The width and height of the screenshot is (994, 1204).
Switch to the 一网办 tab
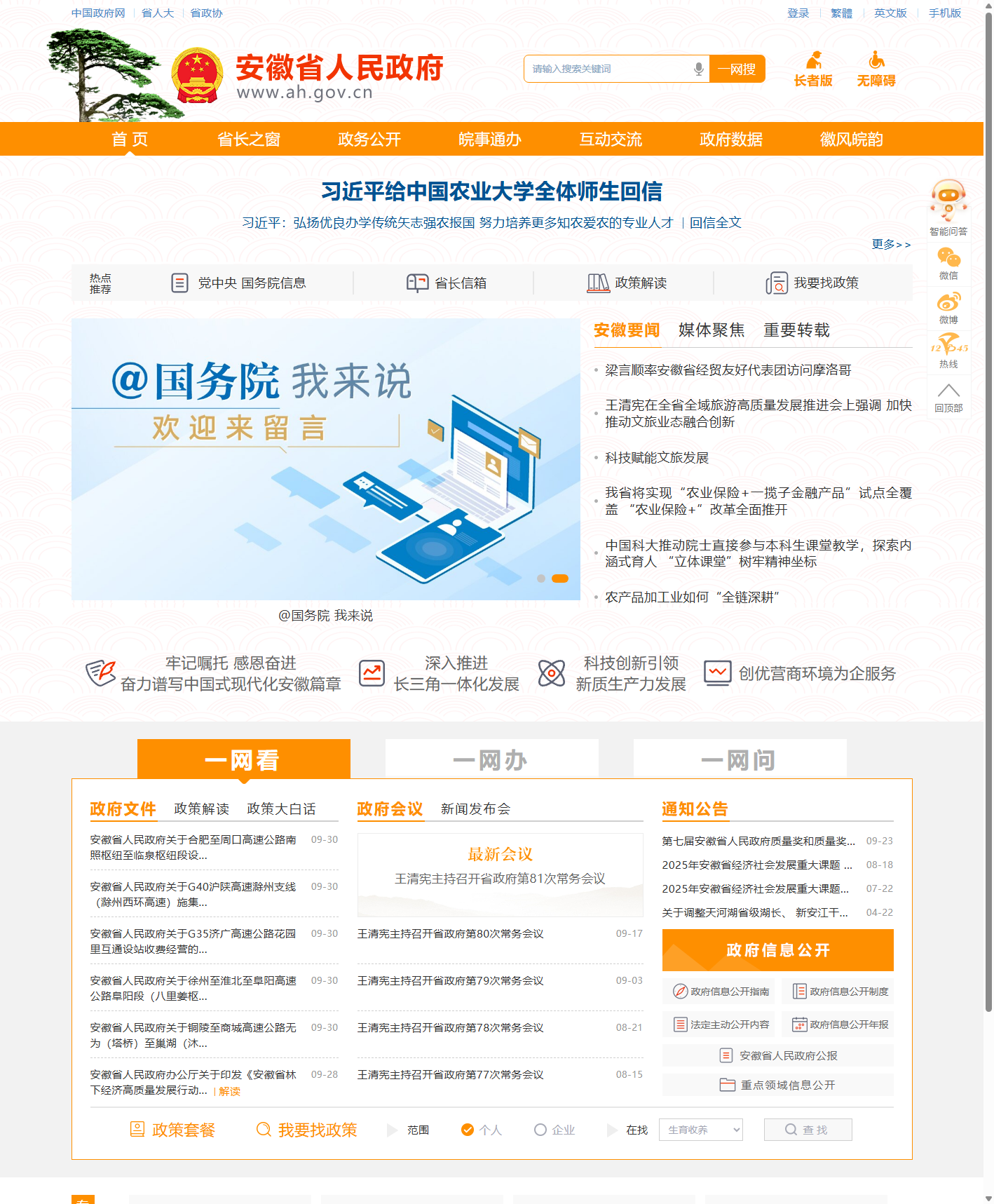[x=492, y=759]
